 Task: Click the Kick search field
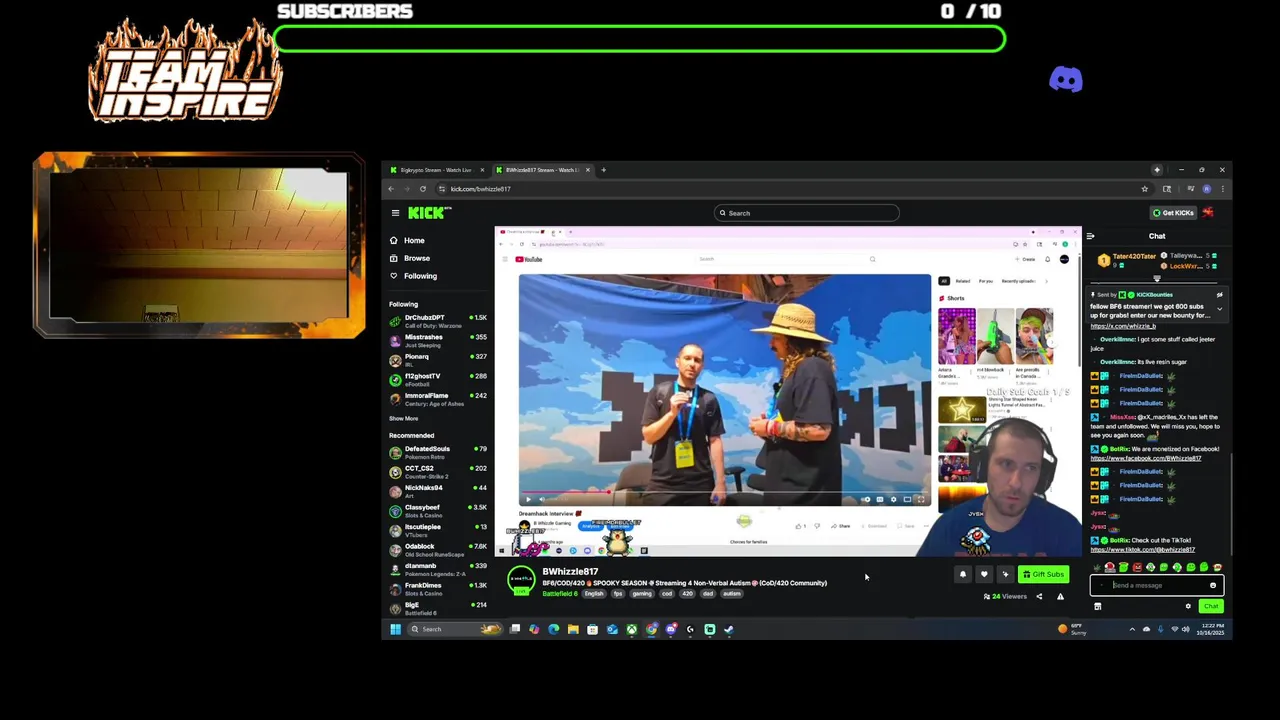pyautogui.click(x=807, y=213)
